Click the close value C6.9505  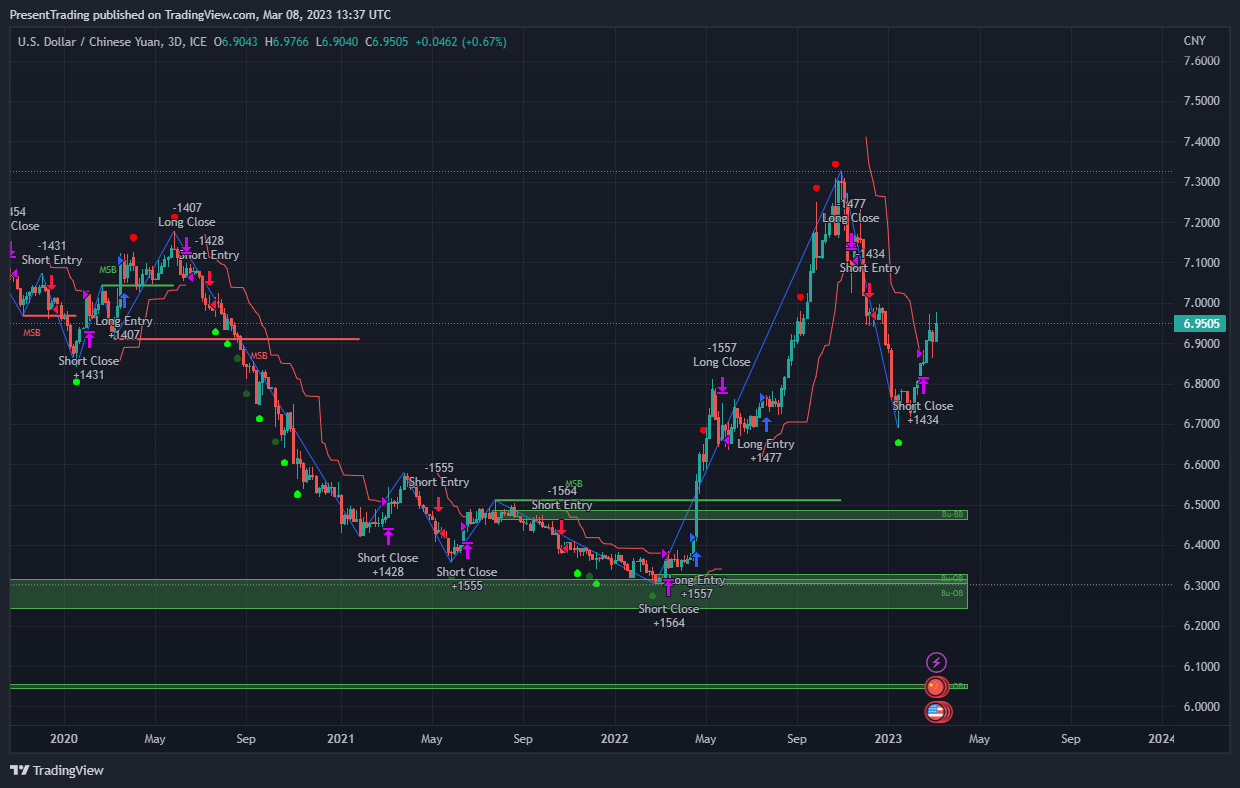click(388, 42)
